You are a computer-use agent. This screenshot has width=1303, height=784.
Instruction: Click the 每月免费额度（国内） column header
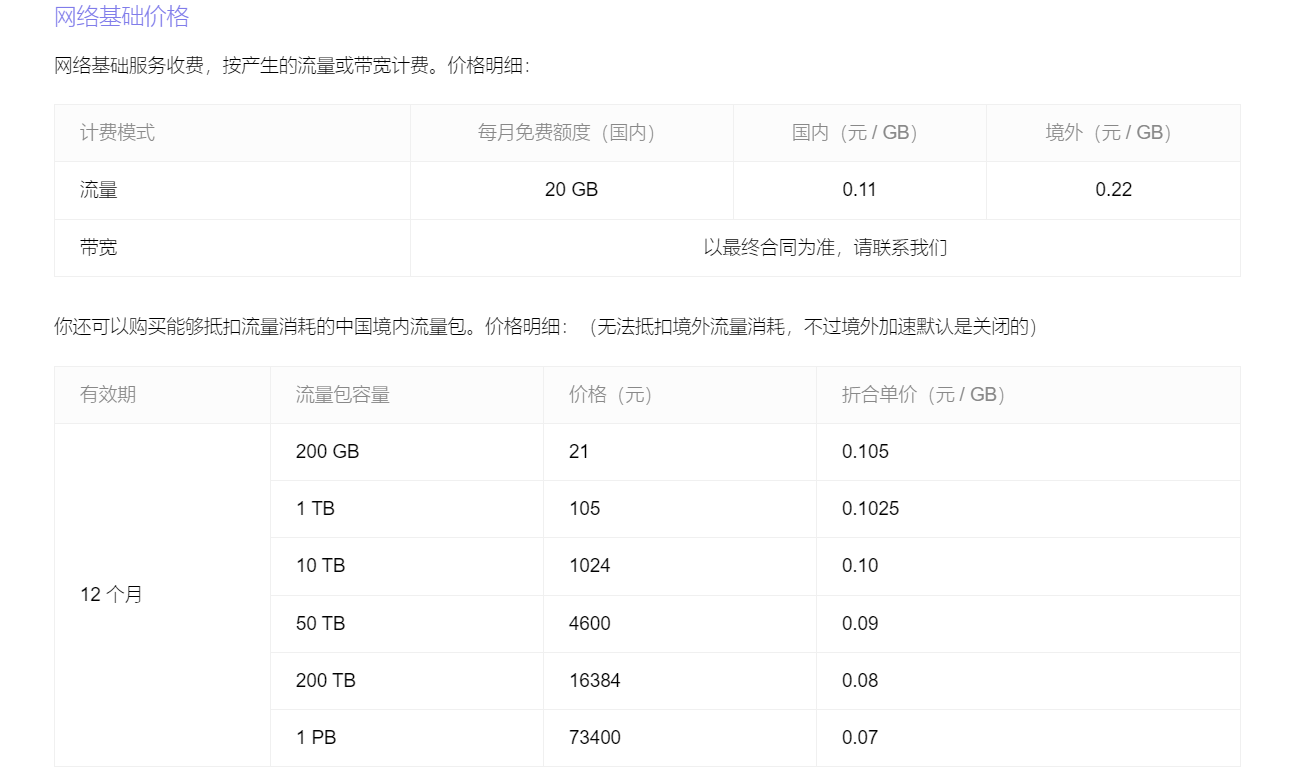(571, 133)
